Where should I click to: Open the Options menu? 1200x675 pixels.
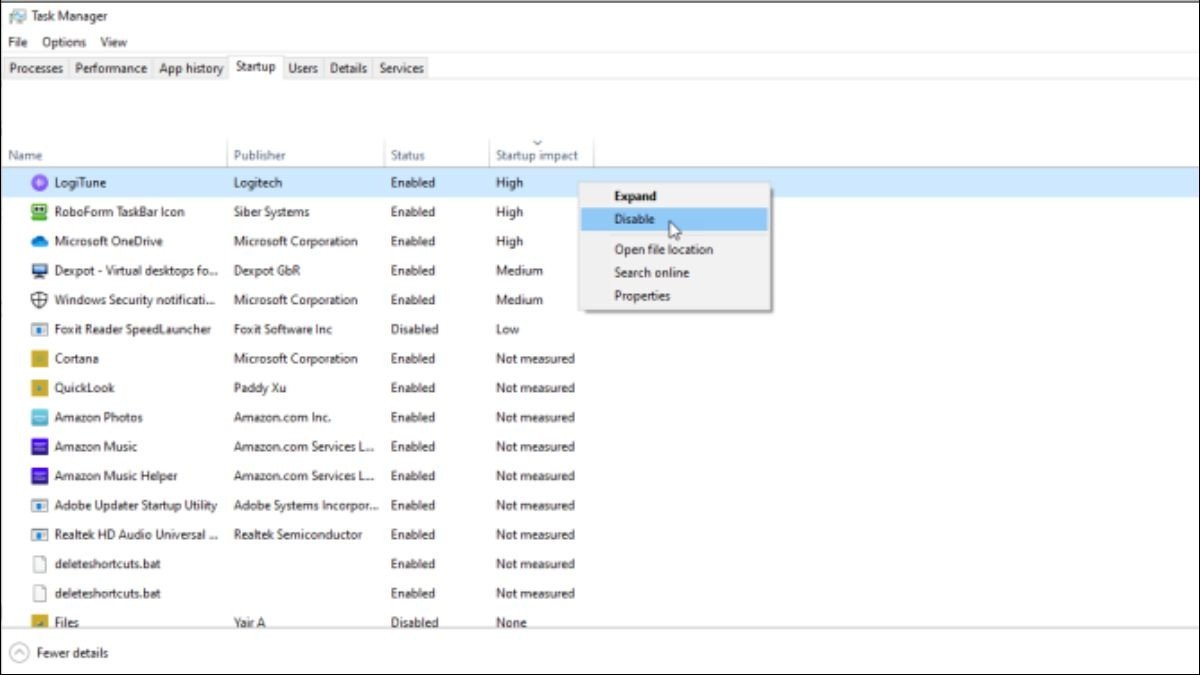pos(63,42)
